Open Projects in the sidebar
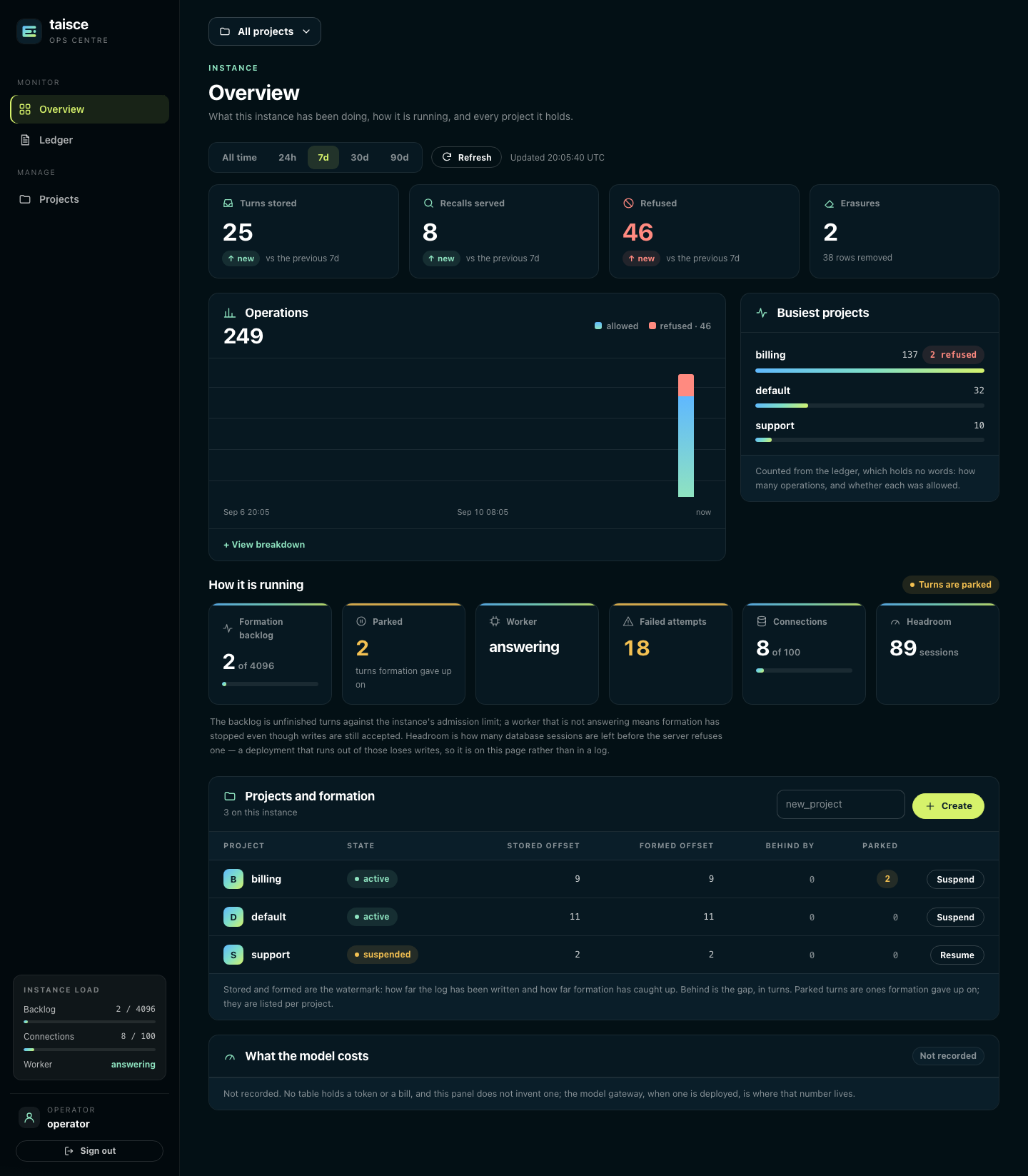This screenshot has width=1028, height=1176. click(90, 199)
